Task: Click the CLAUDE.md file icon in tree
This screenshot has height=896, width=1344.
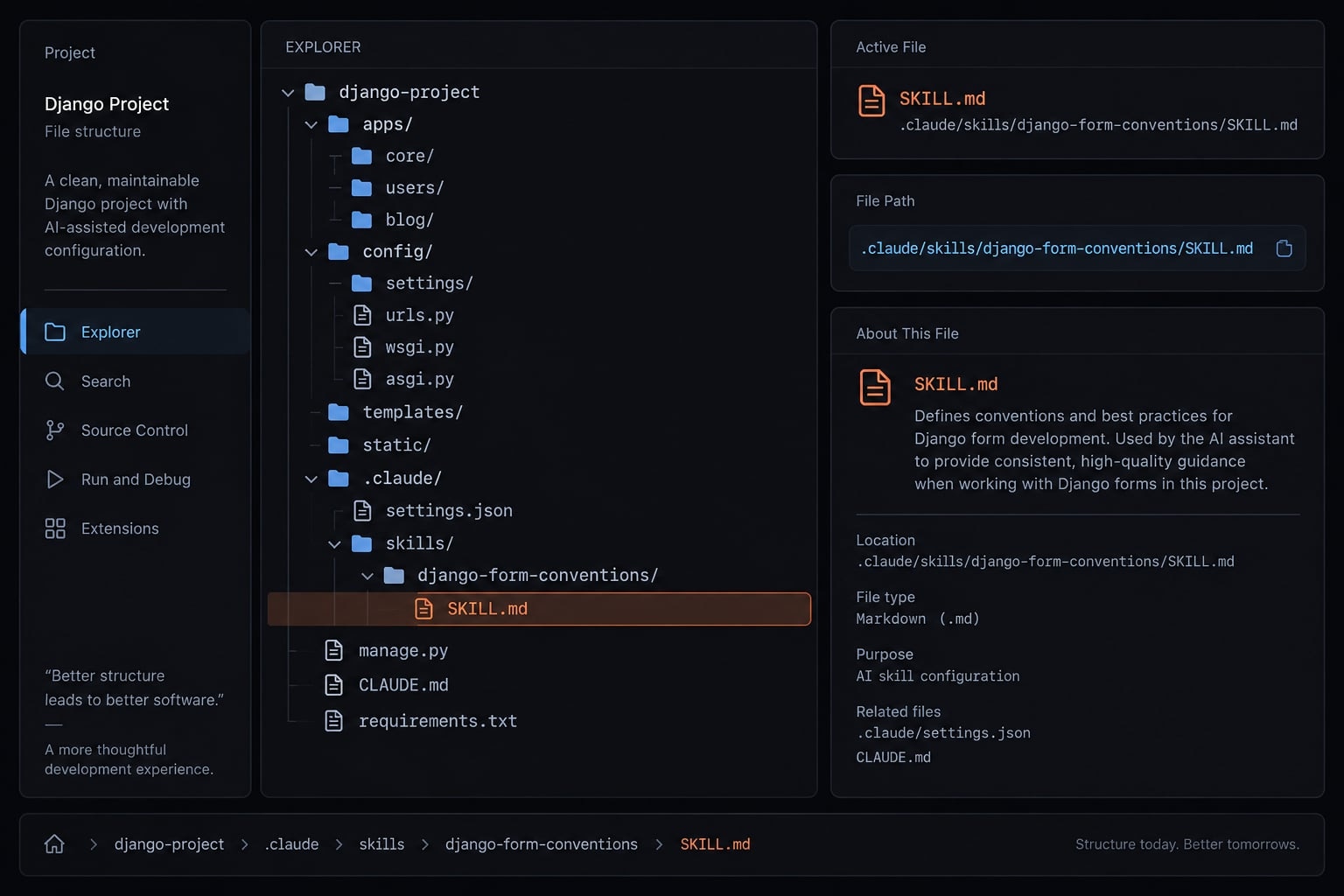Action: (333, 684)
